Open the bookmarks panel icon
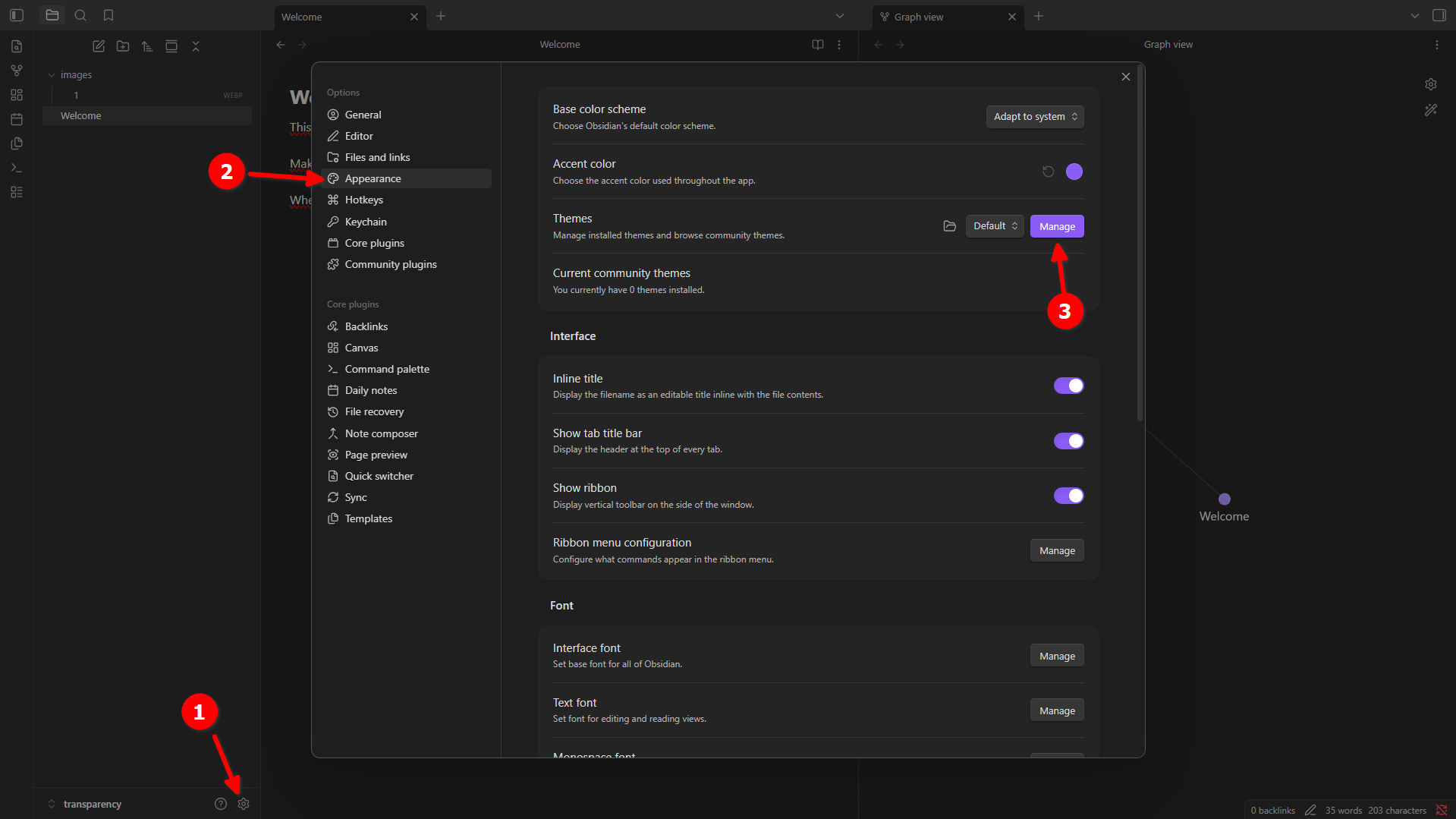Screen dimensions: 1456x819 pos(108,15)
